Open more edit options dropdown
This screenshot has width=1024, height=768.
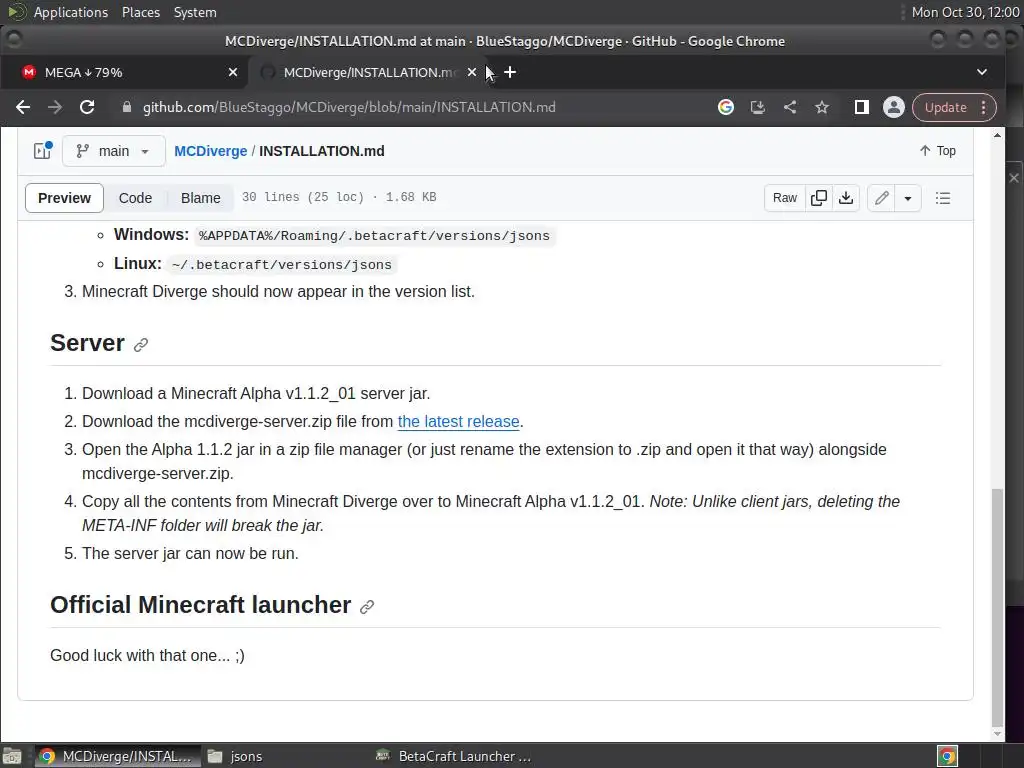coord(908,198)
